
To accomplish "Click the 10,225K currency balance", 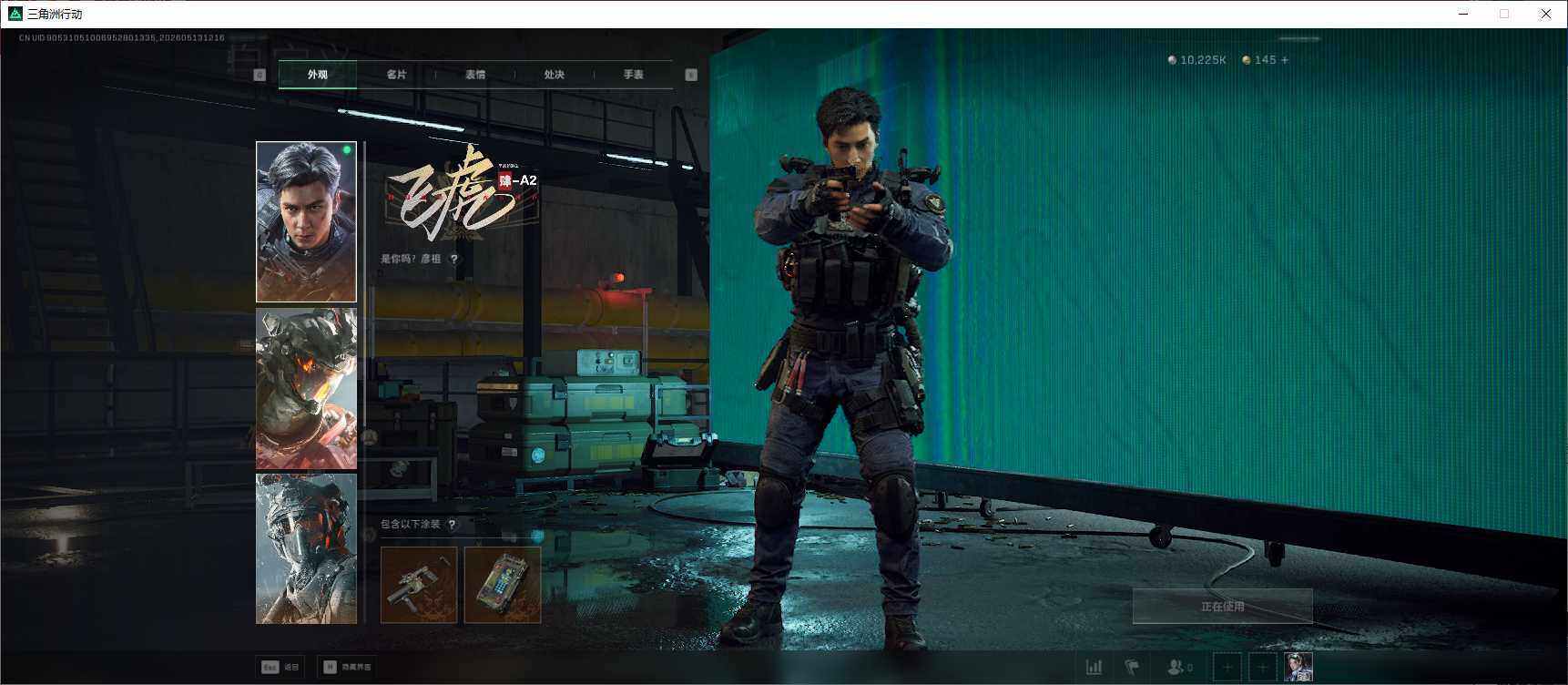I will tap(1196, 60).
